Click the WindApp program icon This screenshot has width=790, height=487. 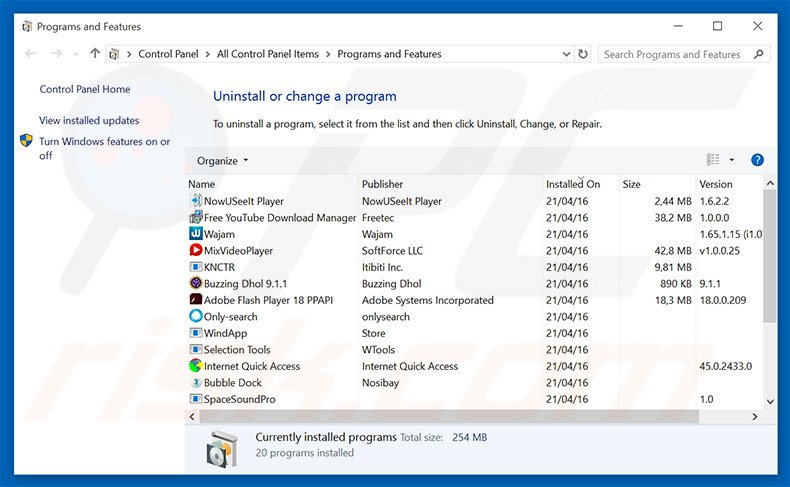pos(195,333)
